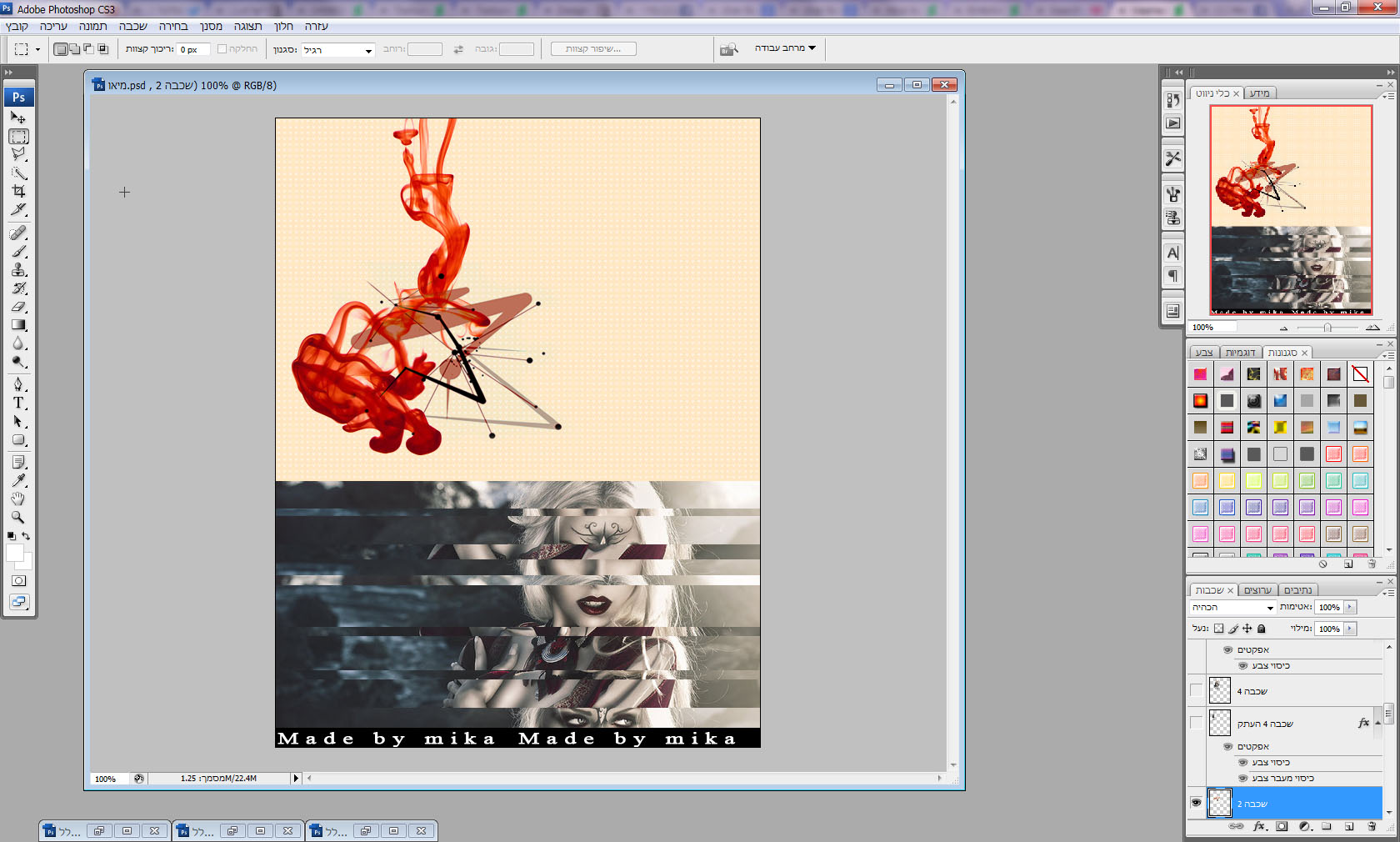The width and height of the screenshot is (1400, 842).
Task: Open the תמונה menu
Action: pos(92,26)
